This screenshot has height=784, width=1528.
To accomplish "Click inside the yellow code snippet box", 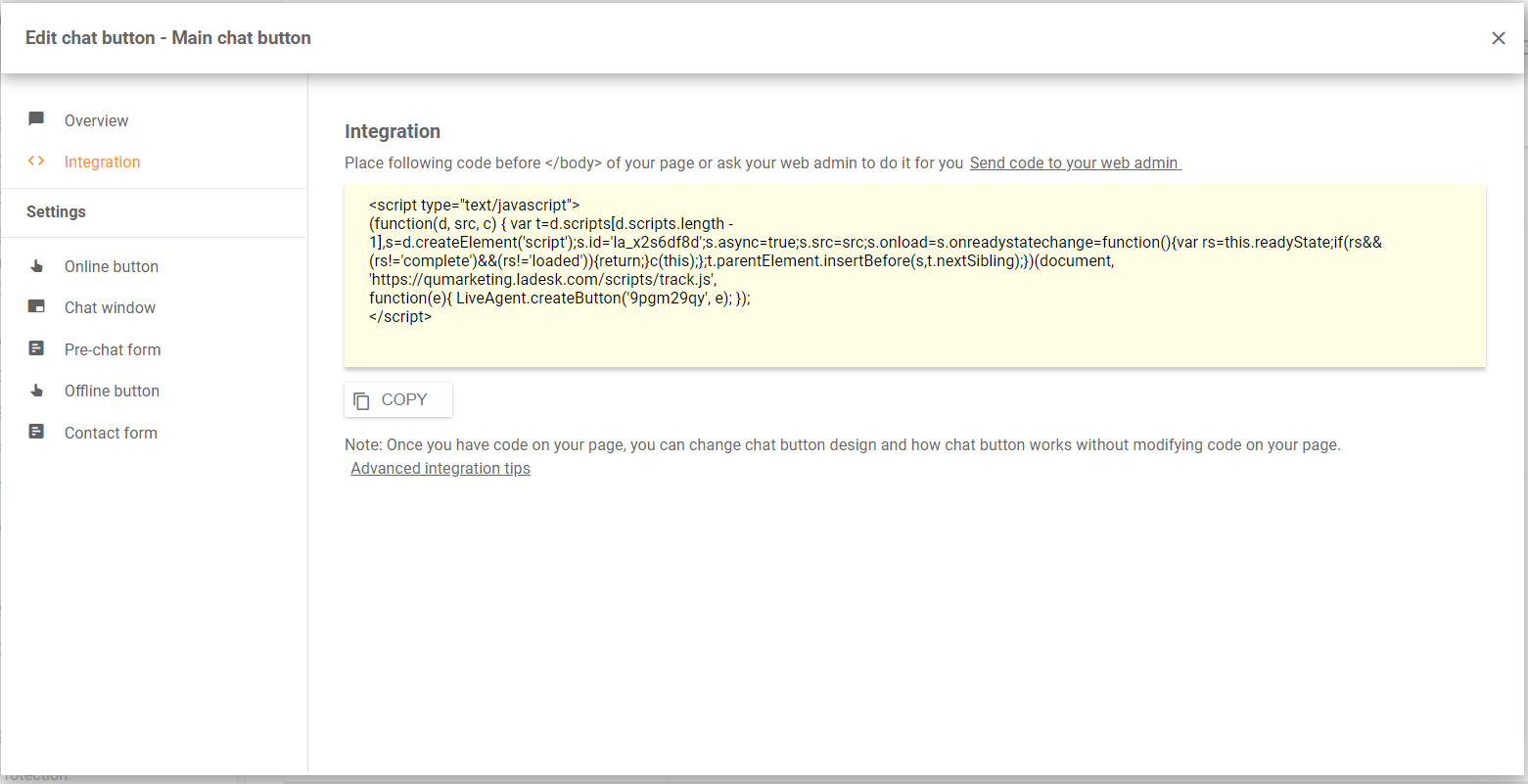I will (914, 276).
